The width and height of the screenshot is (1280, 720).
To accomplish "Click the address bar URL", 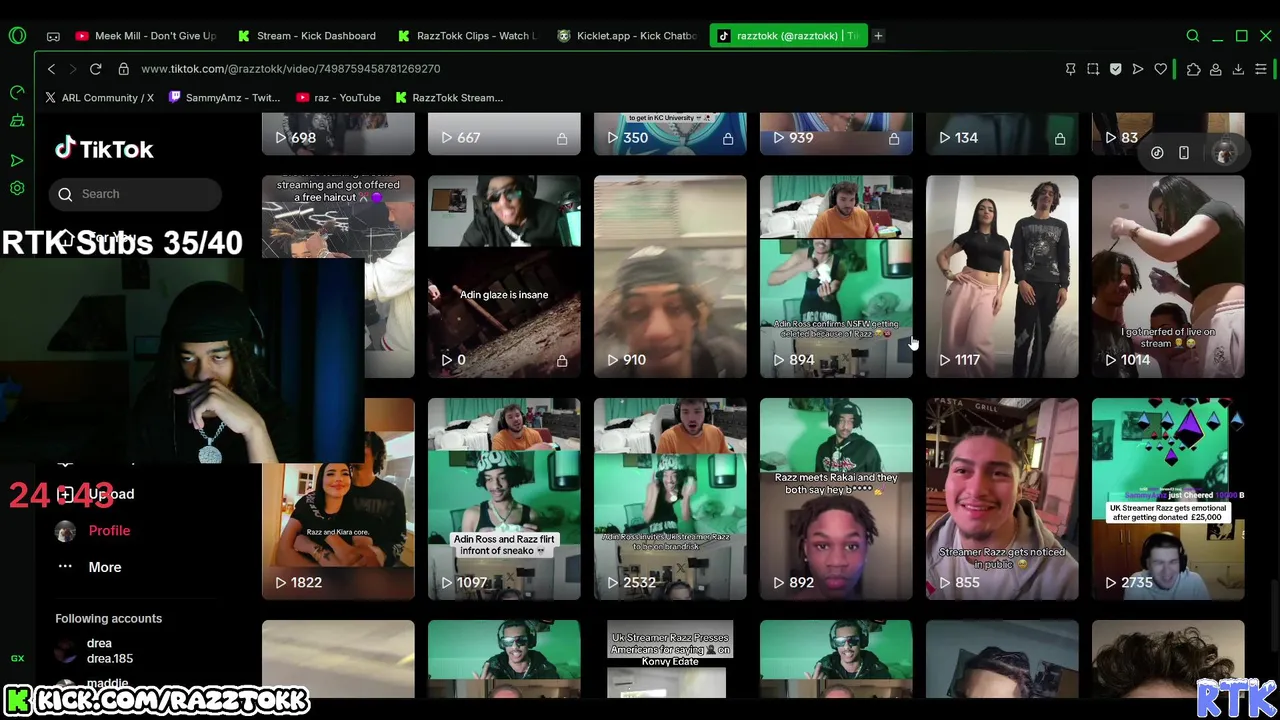I will tap(291, 69).
